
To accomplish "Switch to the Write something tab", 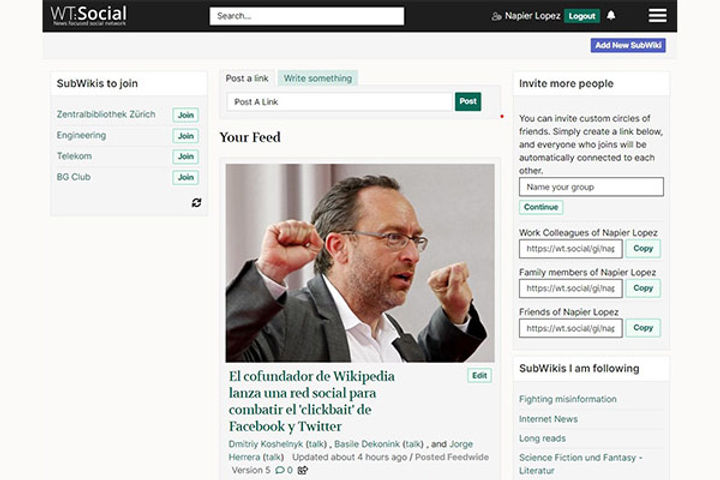I will click(318, 78).
